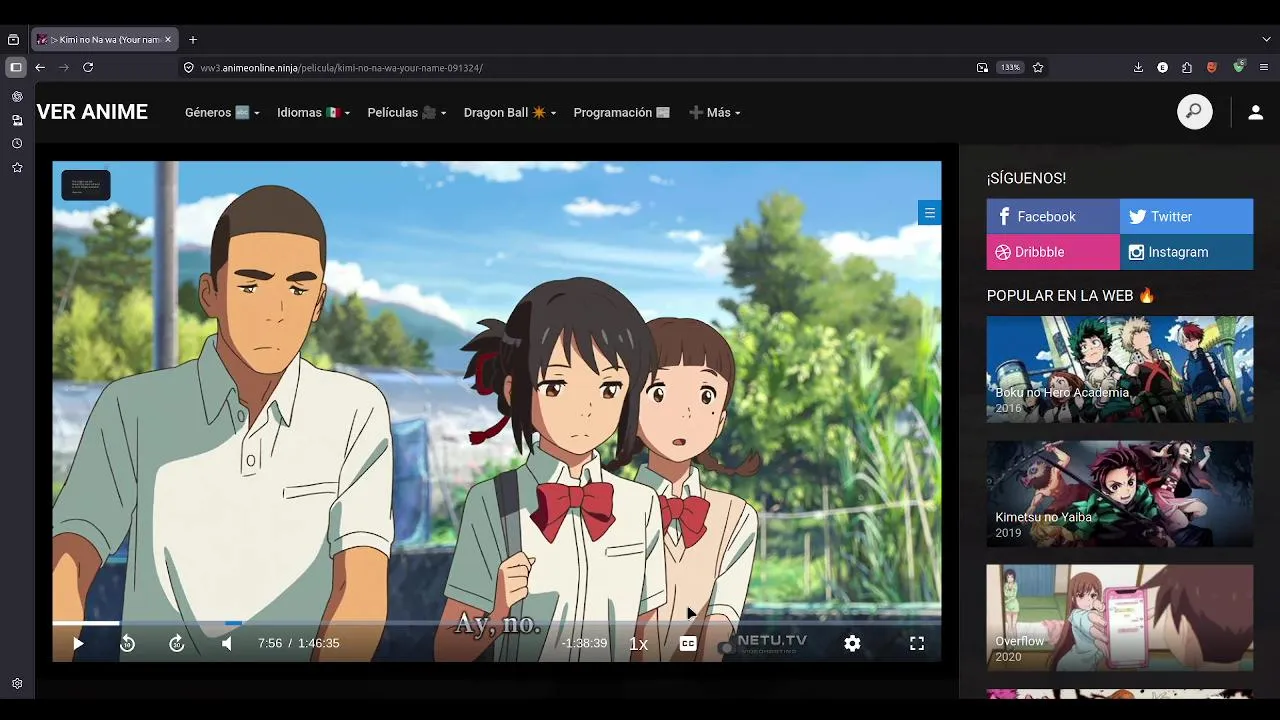Open the site search icon
The image size is (1280, 720).
click(x=1194, y=112)
